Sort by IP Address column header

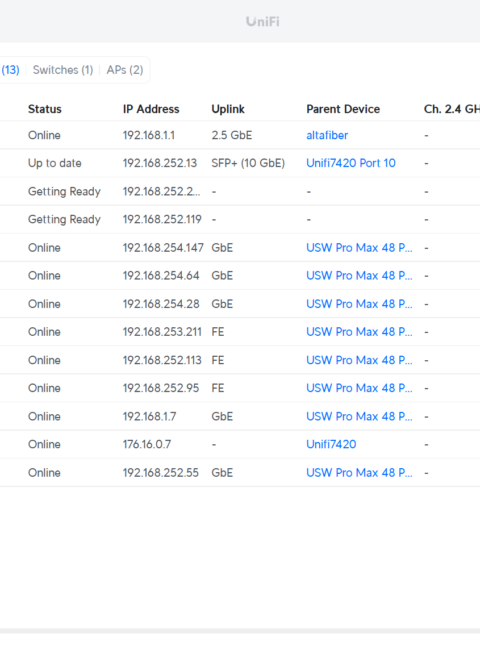click(151, 109)
